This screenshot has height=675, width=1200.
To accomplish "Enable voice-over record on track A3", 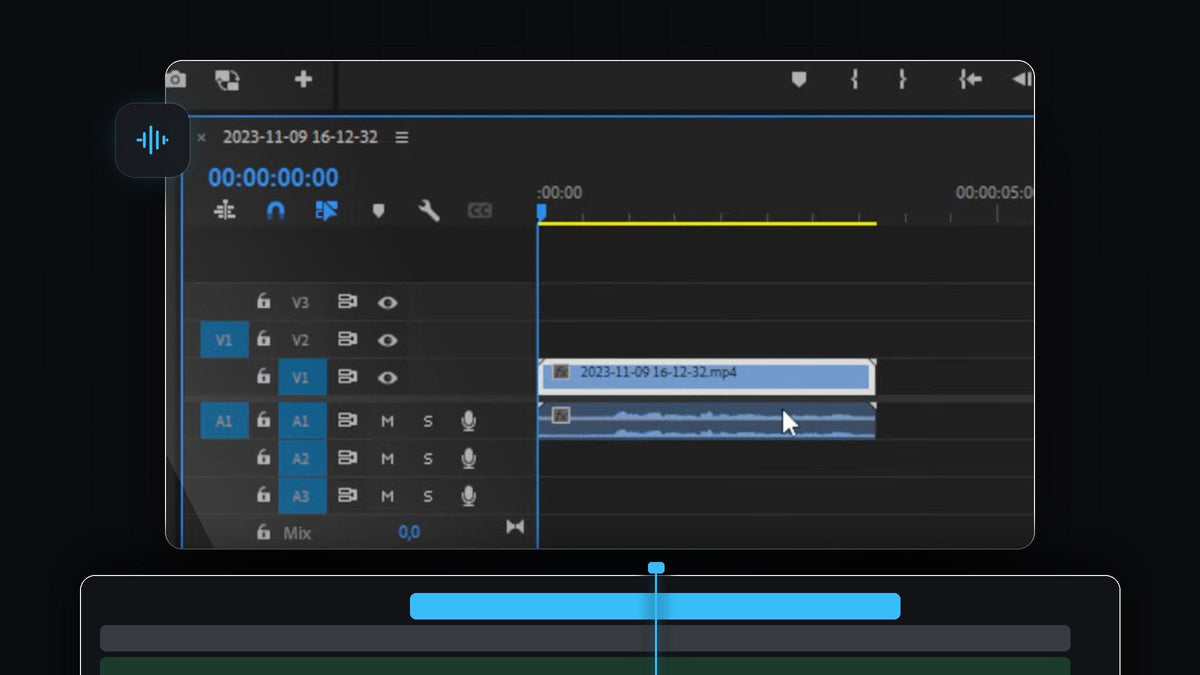I will 468,495.
